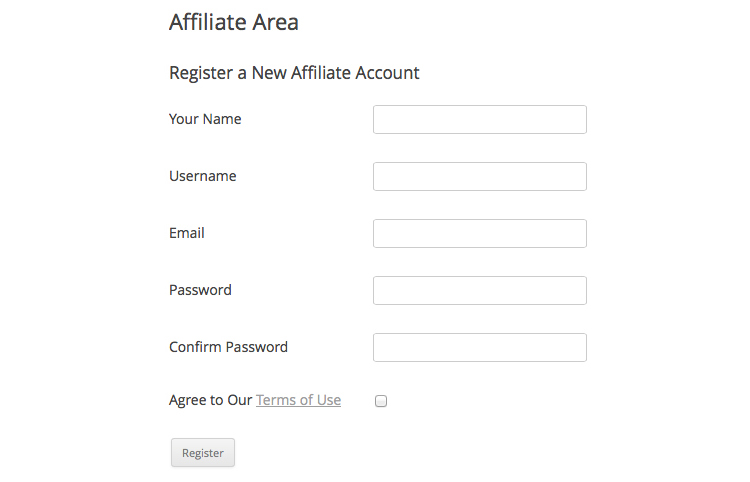
Task: Tick the terms agreement box
Action: click(x=381, y=401)
